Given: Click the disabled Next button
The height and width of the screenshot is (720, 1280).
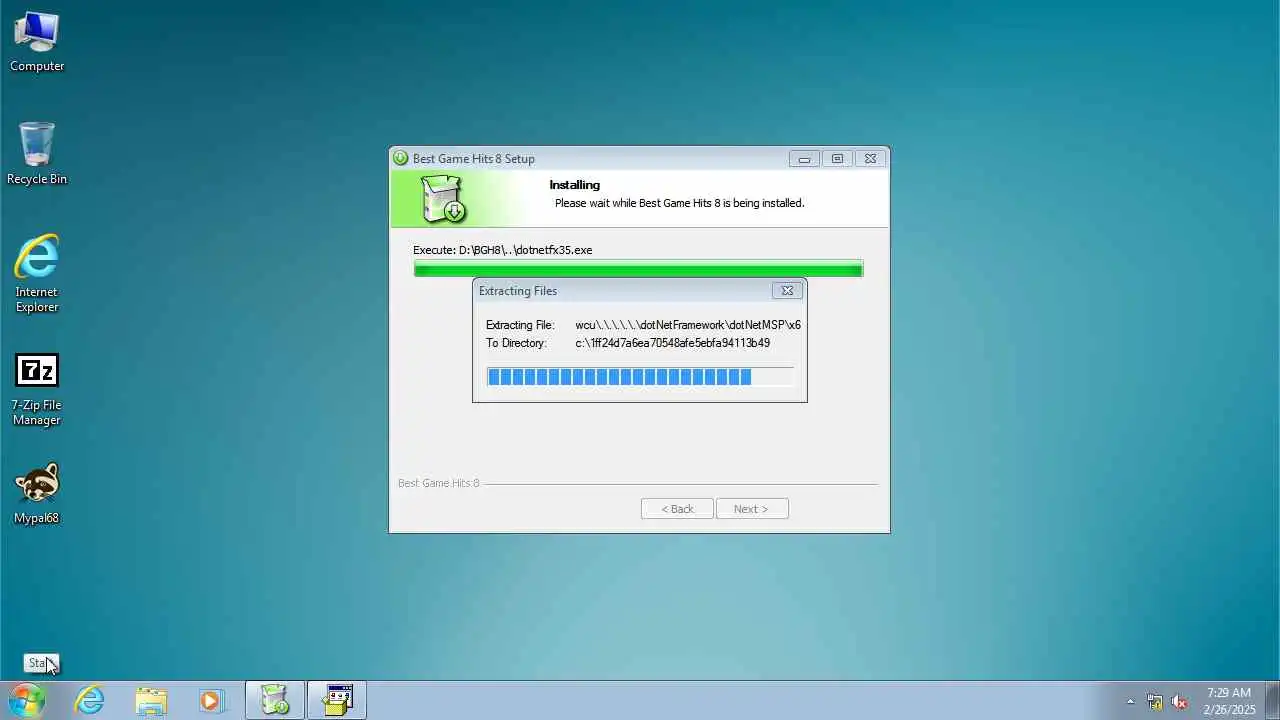Looking at the screenshot, I should point(752,509).
